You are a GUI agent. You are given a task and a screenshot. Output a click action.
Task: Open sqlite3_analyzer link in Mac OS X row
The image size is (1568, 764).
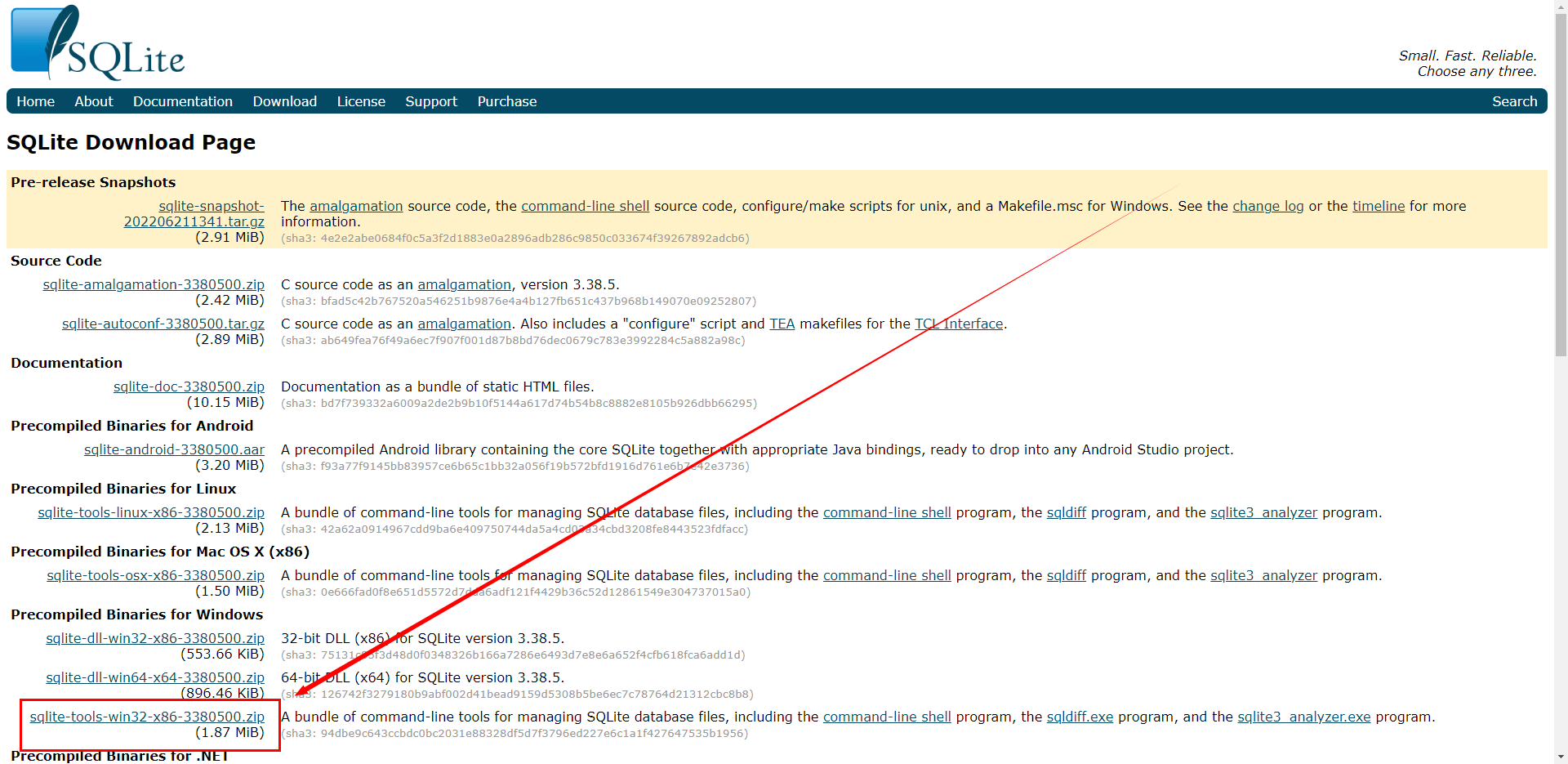[1263, 575]
